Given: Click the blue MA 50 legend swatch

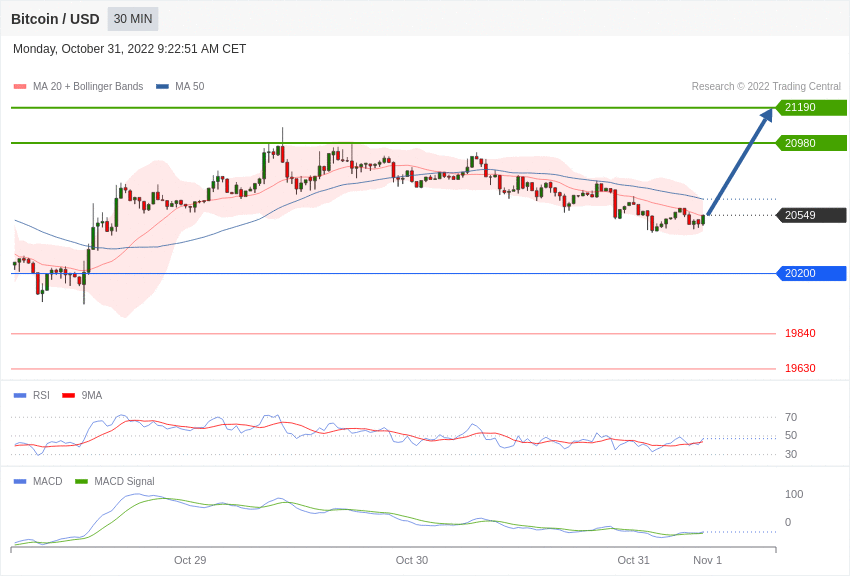Looking at the screenshot, I should coord(162,87).
